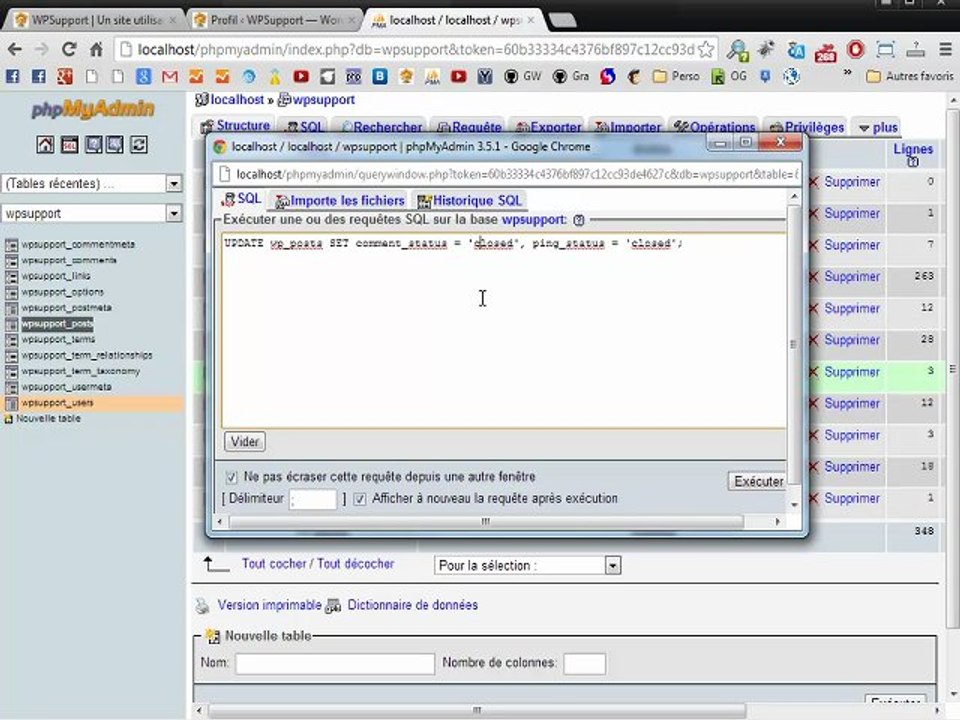The width and height of the screenshot is (960, 720).
Task: Open Gmail bookmark icon
Action: pyautogui.click(x=170, y=77)
